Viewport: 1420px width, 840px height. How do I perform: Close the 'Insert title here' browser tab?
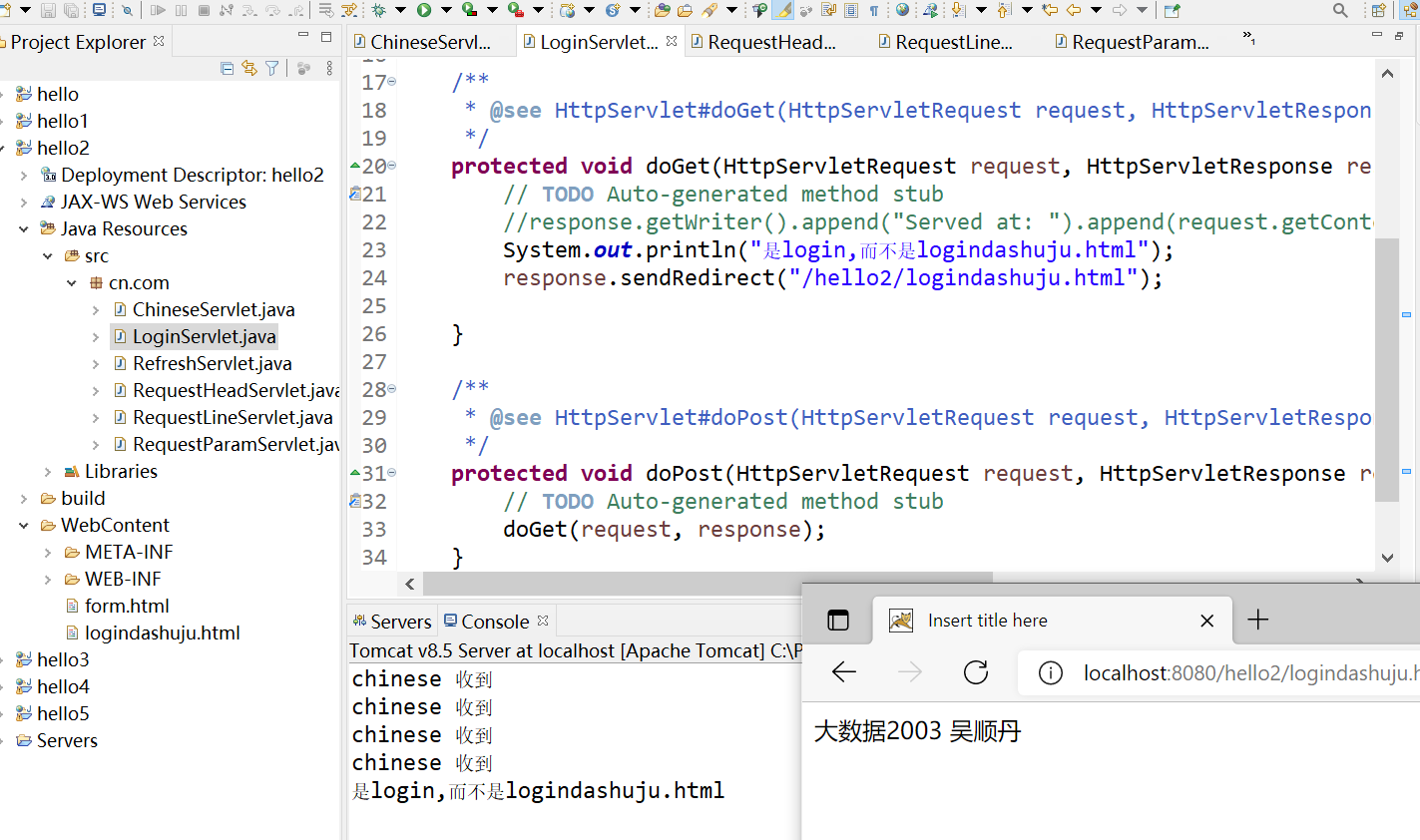(x=1206, y=621)
